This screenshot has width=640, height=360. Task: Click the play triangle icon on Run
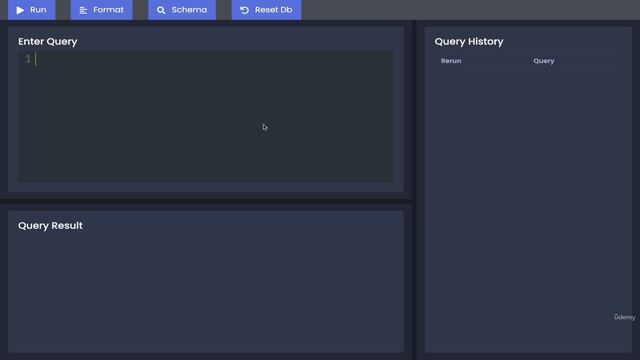(x=20, y=10)
